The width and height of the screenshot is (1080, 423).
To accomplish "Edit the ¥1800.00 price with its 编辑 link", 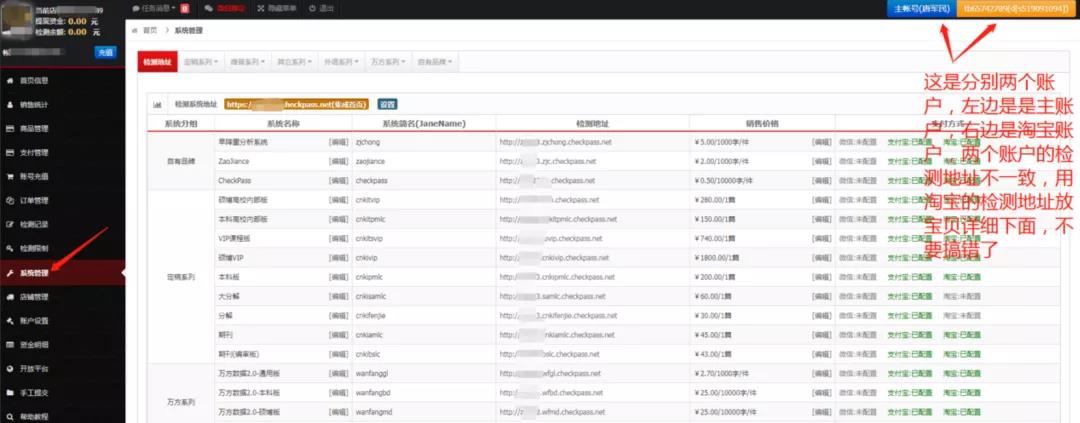I will (821, 258).
